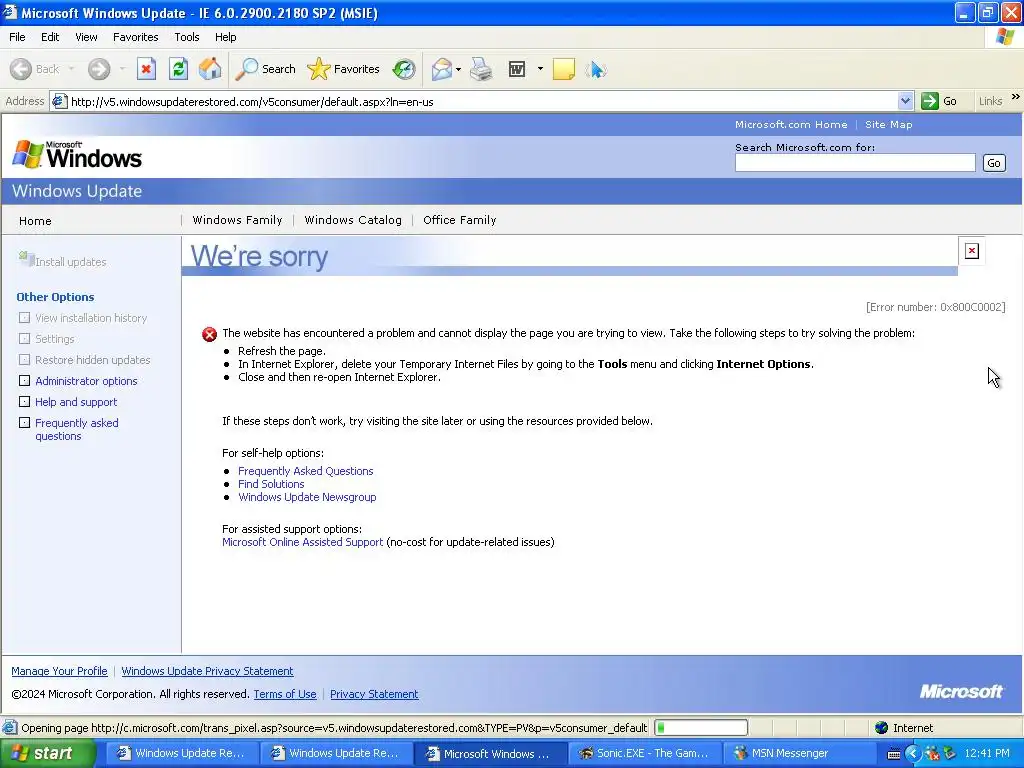Viewport: 1024px width, 768px height.
Task: Refresh the page via toolbar icon
Action: tap(178, 69)
